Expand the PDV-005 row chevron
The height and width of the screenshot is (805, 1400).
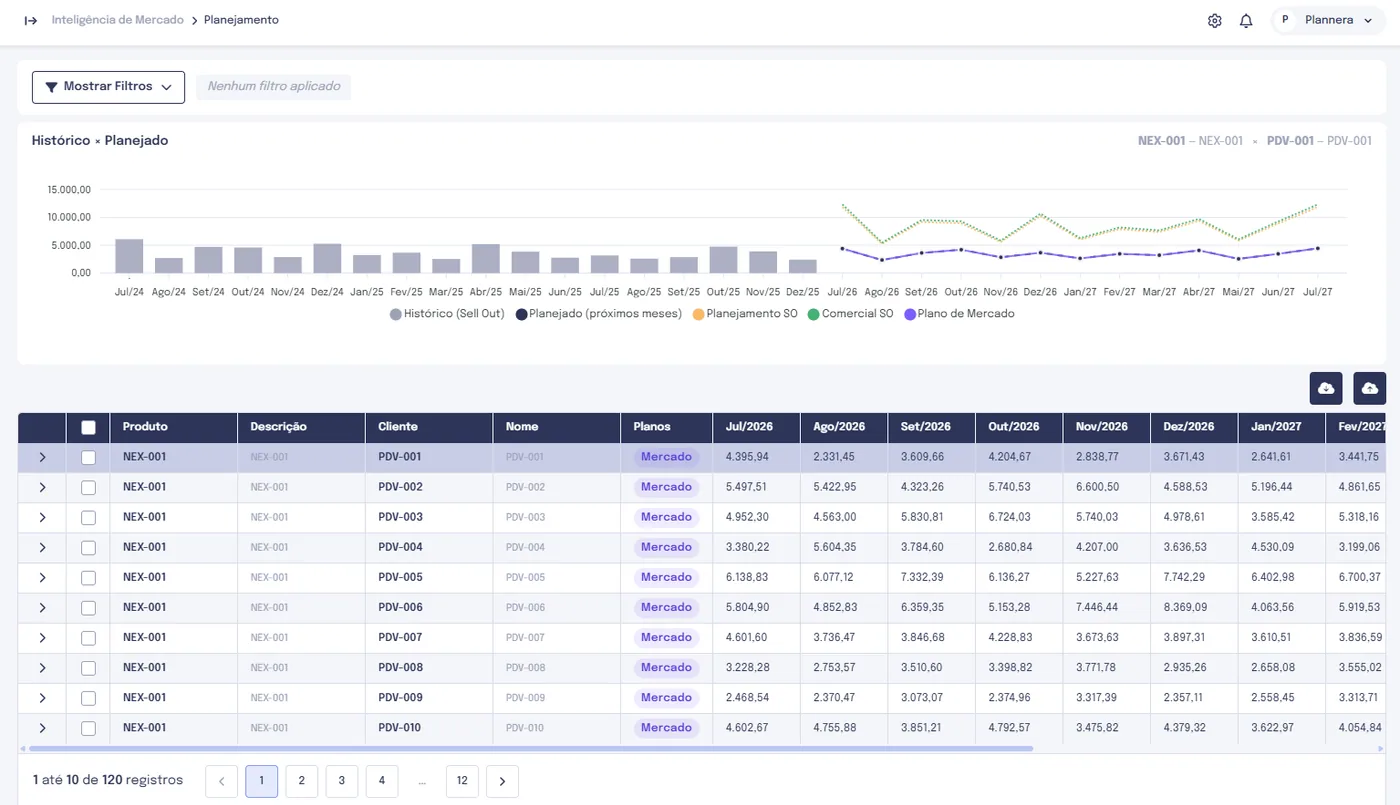click(42, 577)
